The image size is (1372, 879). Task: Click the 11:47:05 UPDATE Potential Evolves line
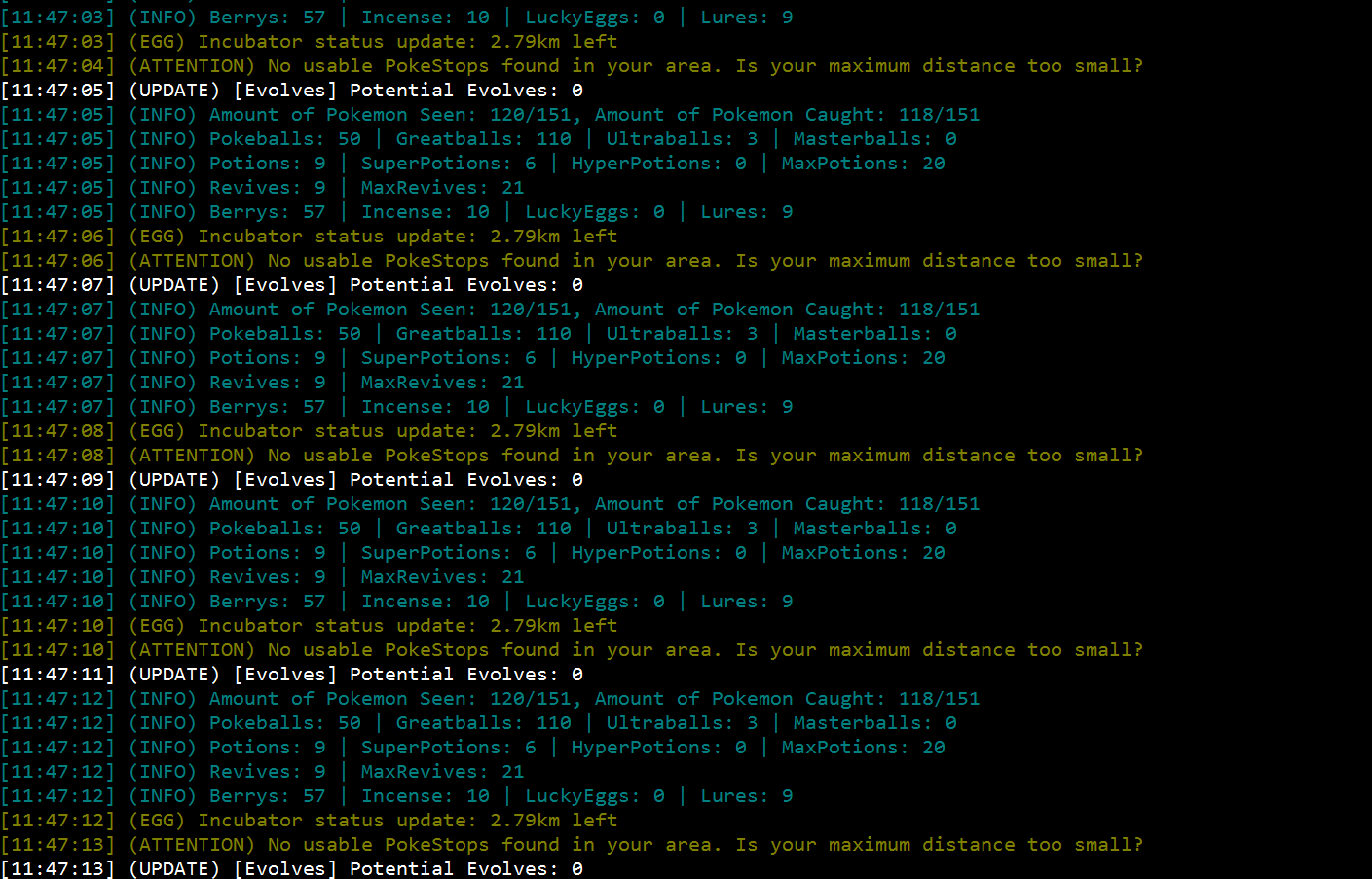292,91
